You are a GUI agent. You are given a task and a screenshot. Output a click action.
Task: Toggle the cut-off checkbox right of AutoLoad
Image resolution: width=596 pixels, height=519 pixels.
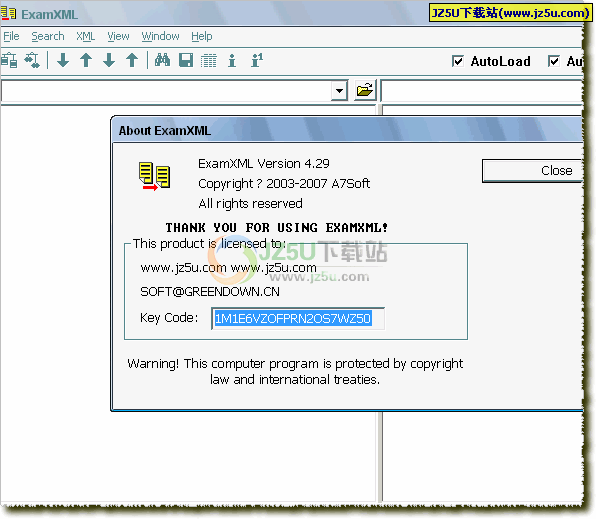554,61
